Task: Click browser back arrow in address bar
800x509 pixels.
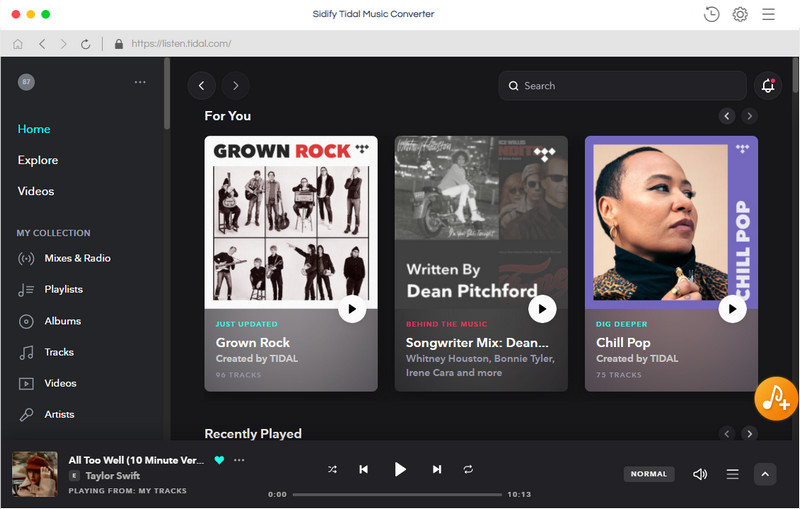Action: point(42,44)
